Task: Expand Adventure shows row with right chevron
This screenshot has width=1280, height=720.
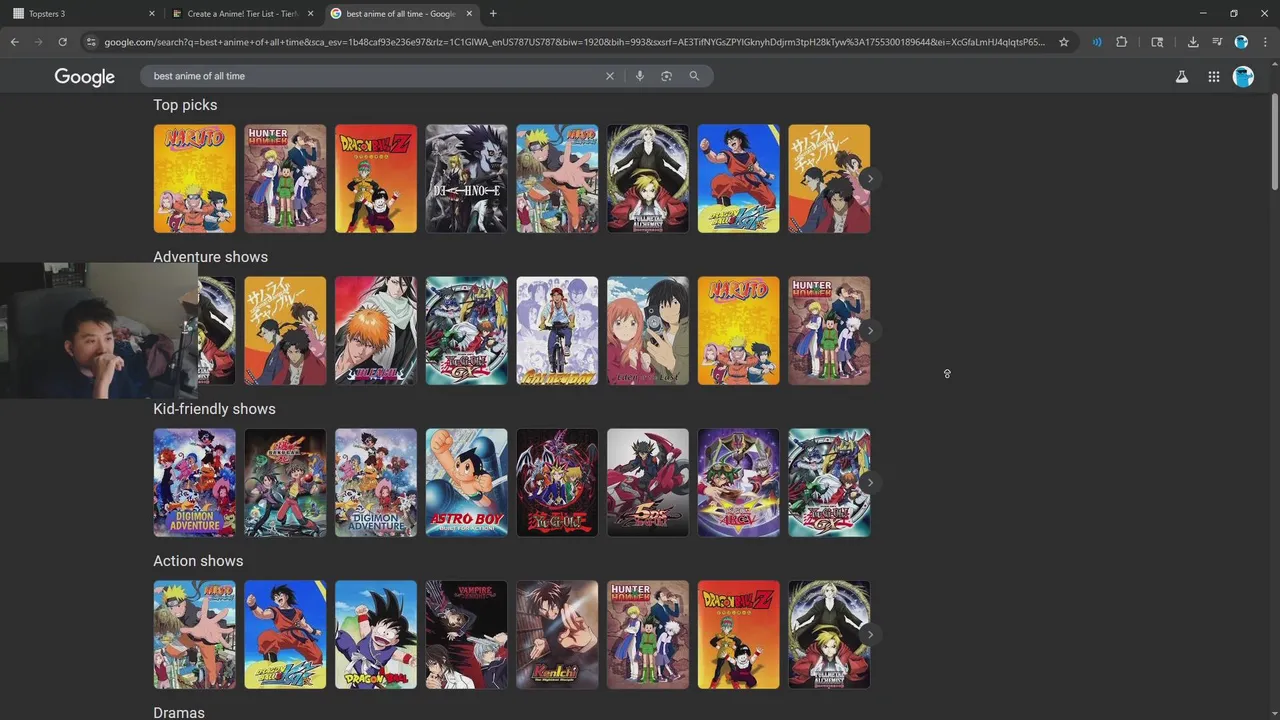Action: [x=870, y=331]
